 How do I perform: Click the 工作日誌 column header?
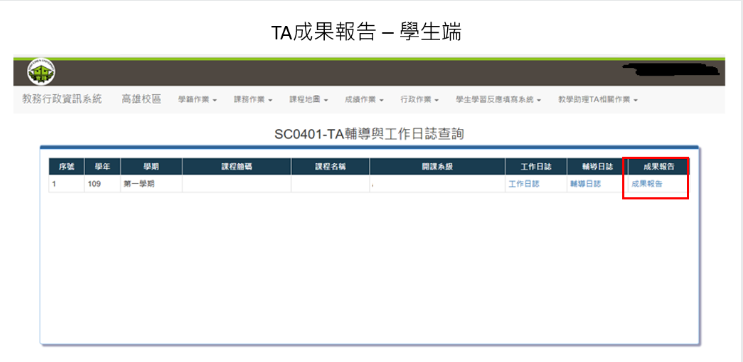[536, 166]
